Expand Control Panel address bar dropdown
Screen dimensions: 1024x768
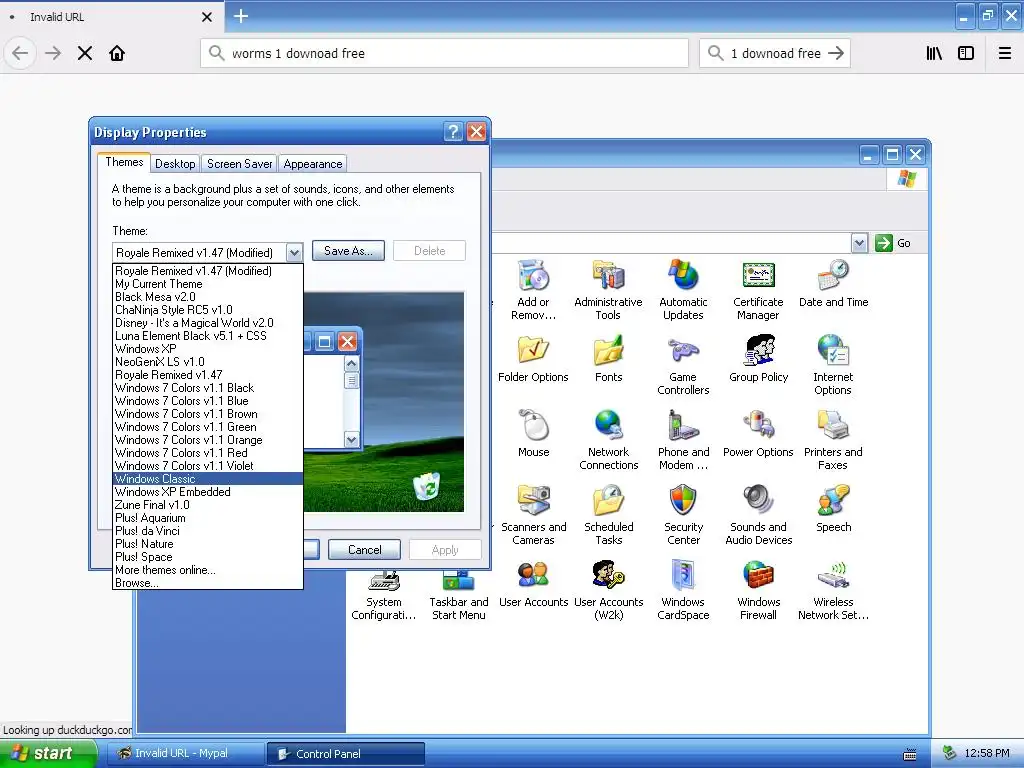click(x=859, y=243)
